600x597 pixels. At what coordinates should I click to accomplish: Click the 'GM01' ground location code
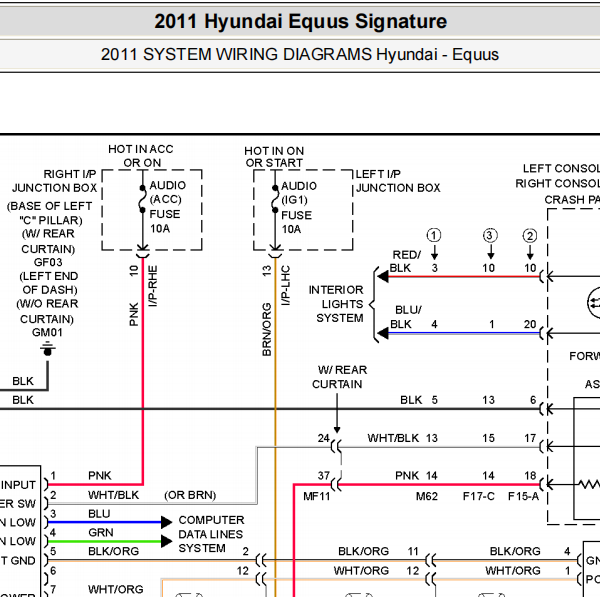[47, 332]
